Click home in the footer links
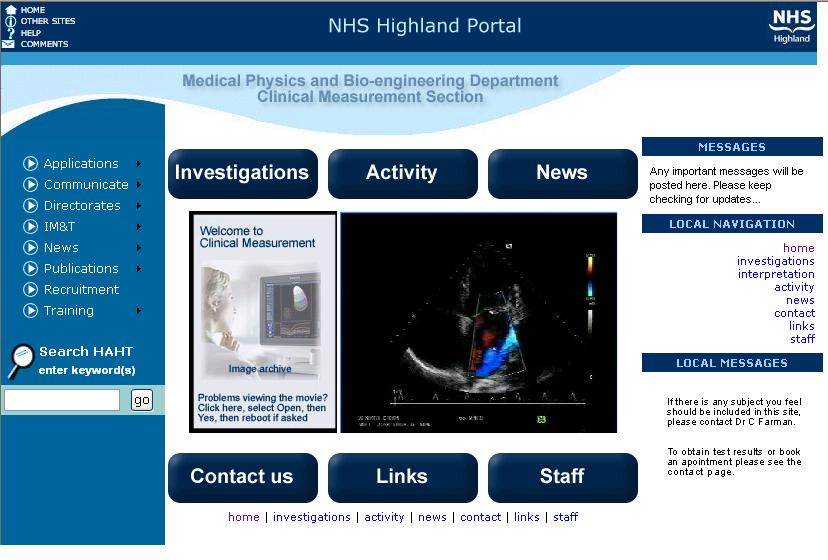The width and height of the screenshot is (828, 560). [243, 517]
